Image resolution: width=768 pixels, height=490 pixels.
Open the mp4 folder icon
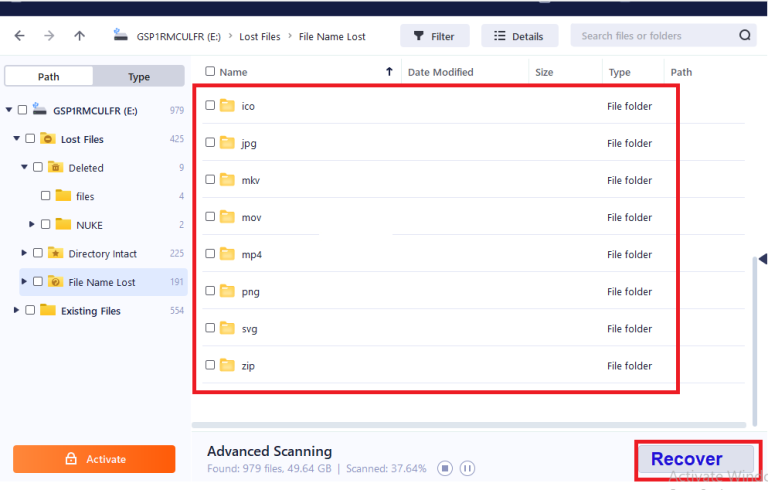(227, 254)
